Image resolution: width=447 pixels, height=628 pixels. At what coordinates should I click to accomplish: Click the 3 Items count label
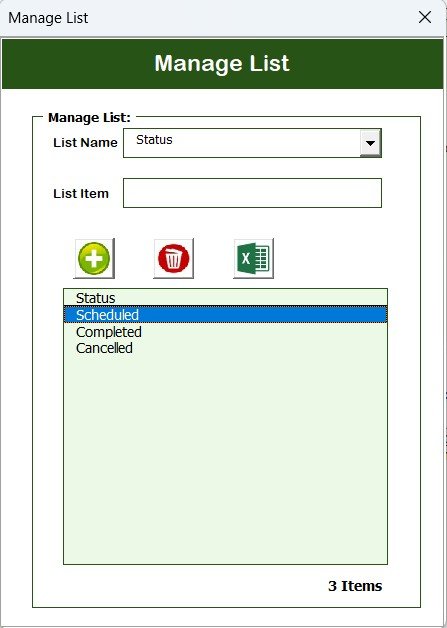pyautogui.click(x=355, y=586)
